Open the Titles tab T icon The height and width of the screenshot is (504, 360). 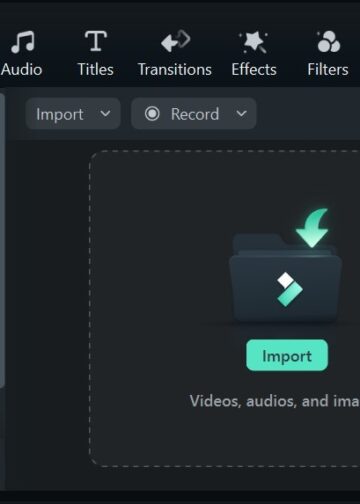96,41
